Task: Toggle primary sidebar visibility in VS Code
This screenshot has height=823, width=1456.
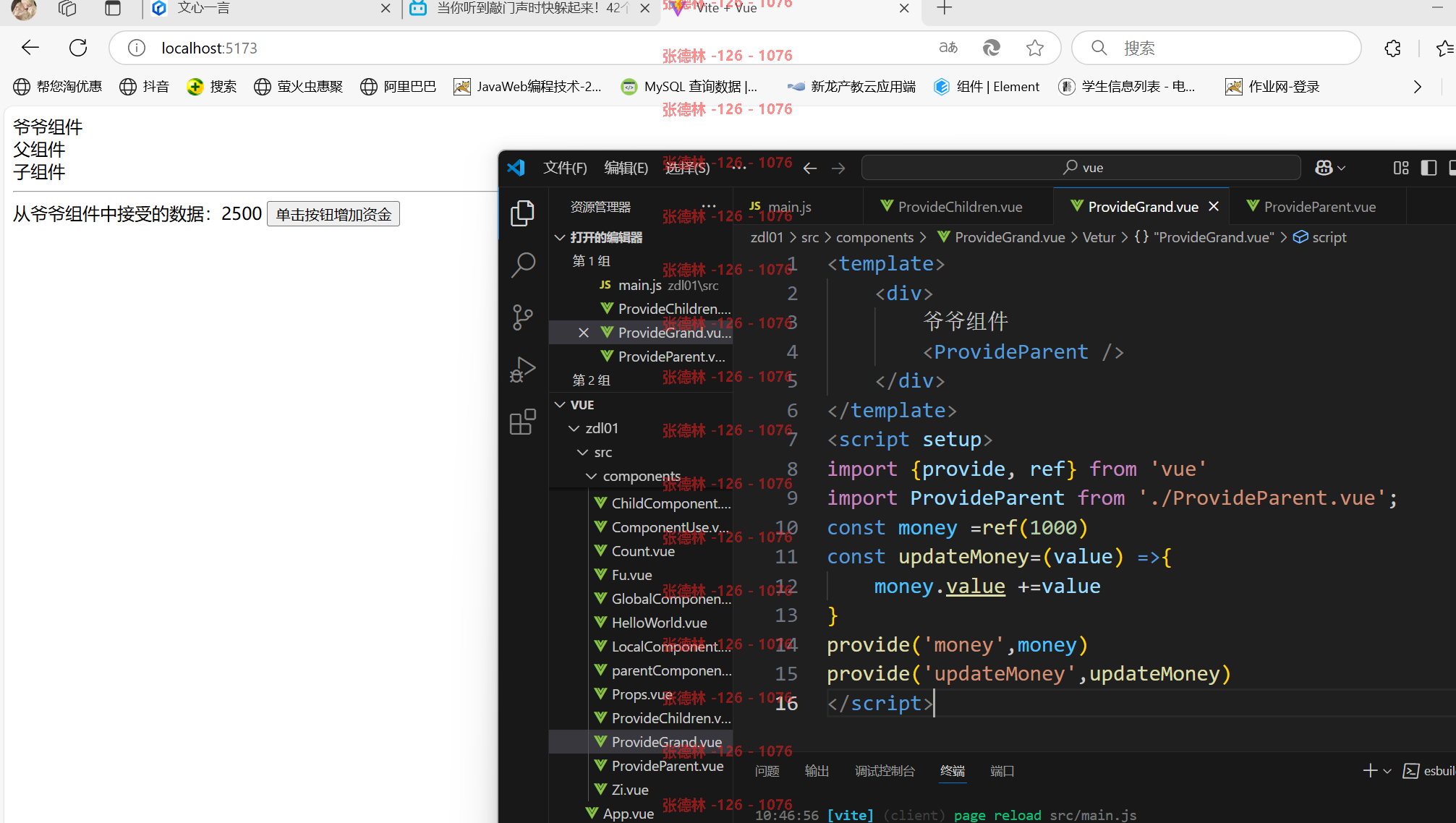Action: 1429,168
